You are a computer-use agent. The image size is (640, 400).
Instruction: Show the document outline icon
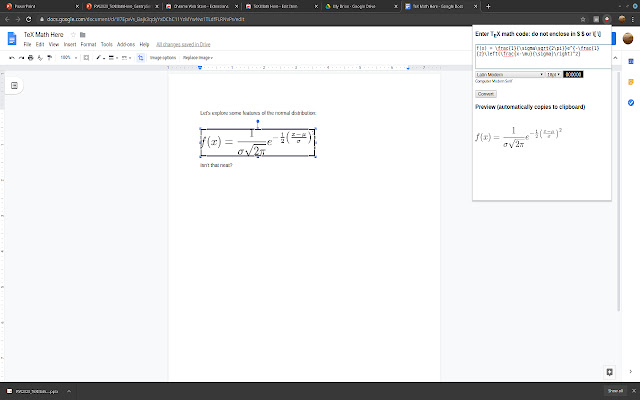(14, 85)
